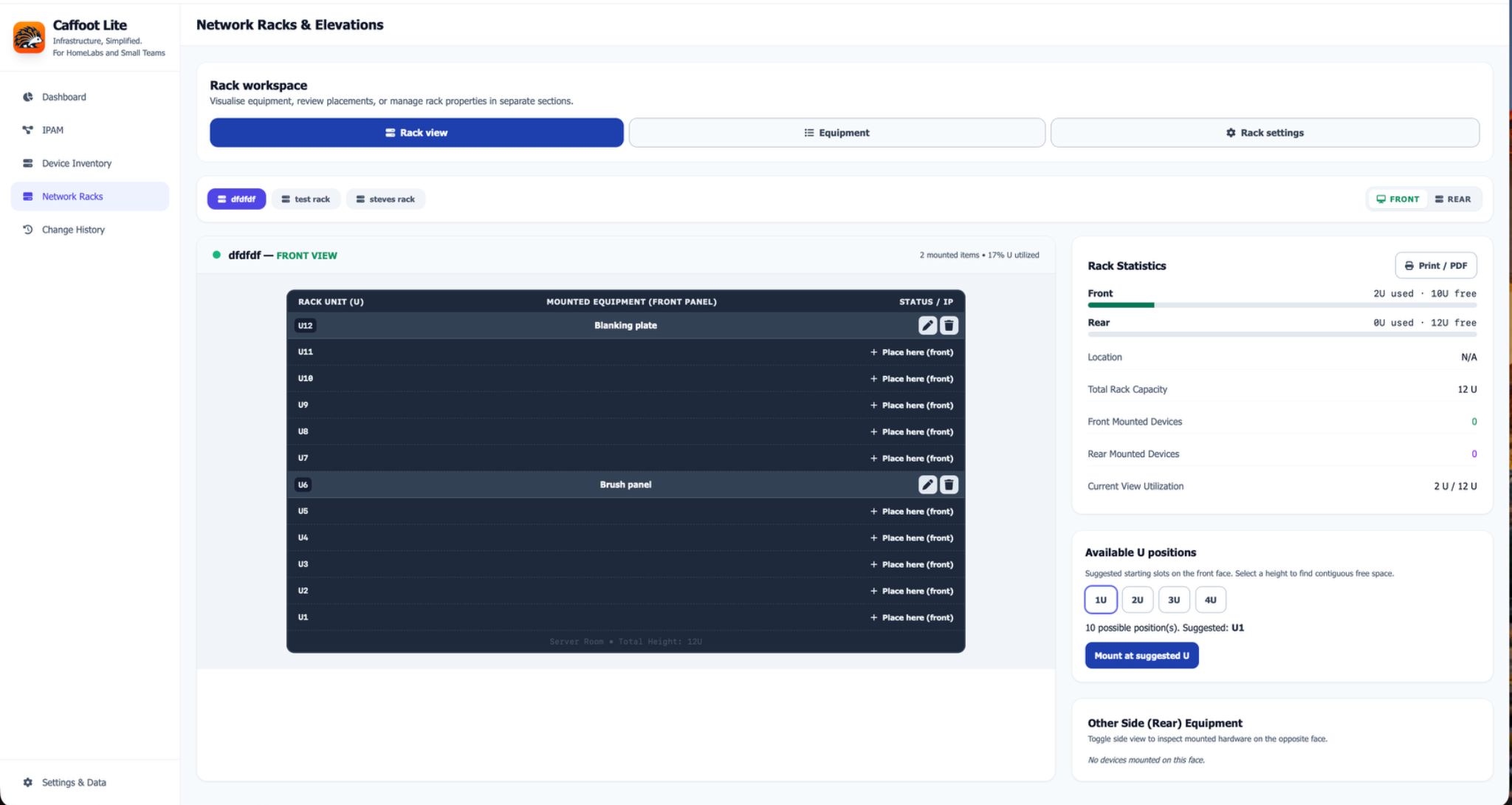The width and height of the screenshot is (1512, 805).
Task: Place equipment at U2 front
Action: (911, 591)
